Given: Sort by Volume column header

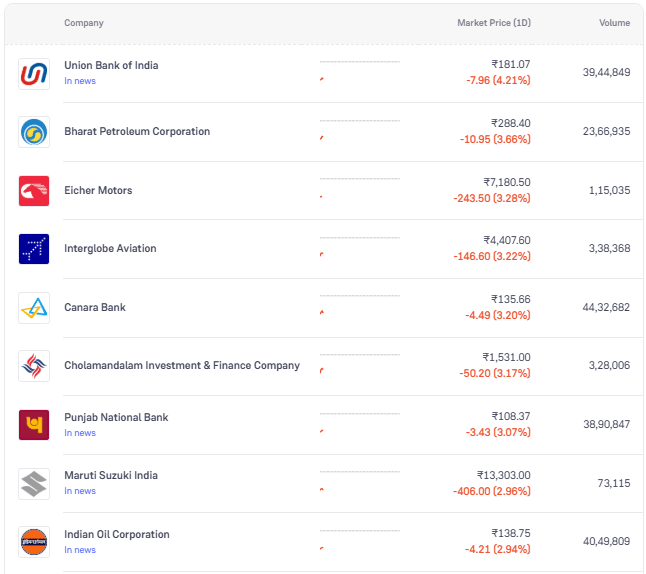Looking at the screenshot, I should (614, 23).
